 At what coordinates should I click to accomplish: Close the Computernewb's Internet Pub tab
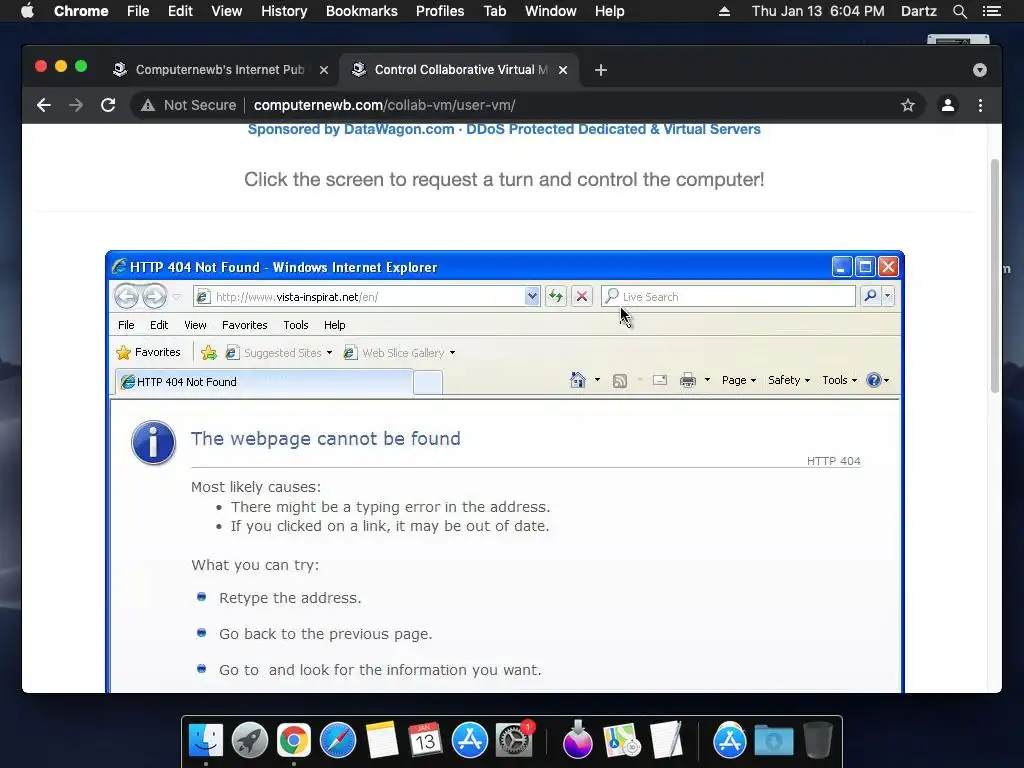(324, 70)
